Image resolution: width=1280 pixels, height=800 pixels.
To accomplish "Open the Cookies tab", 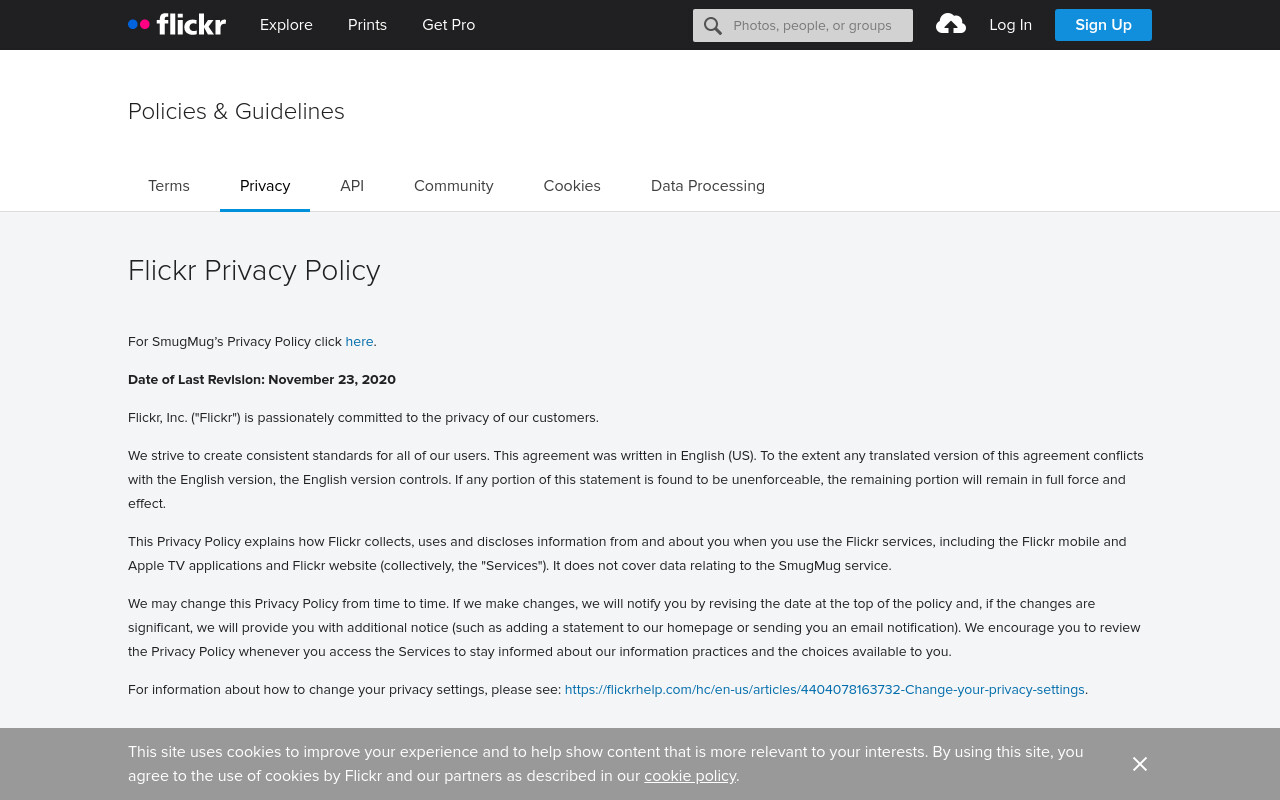I will [x=572, y=186].
